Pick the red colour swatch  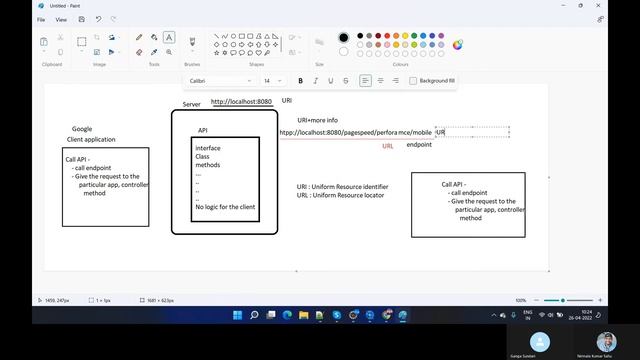[x=387, y=36]
